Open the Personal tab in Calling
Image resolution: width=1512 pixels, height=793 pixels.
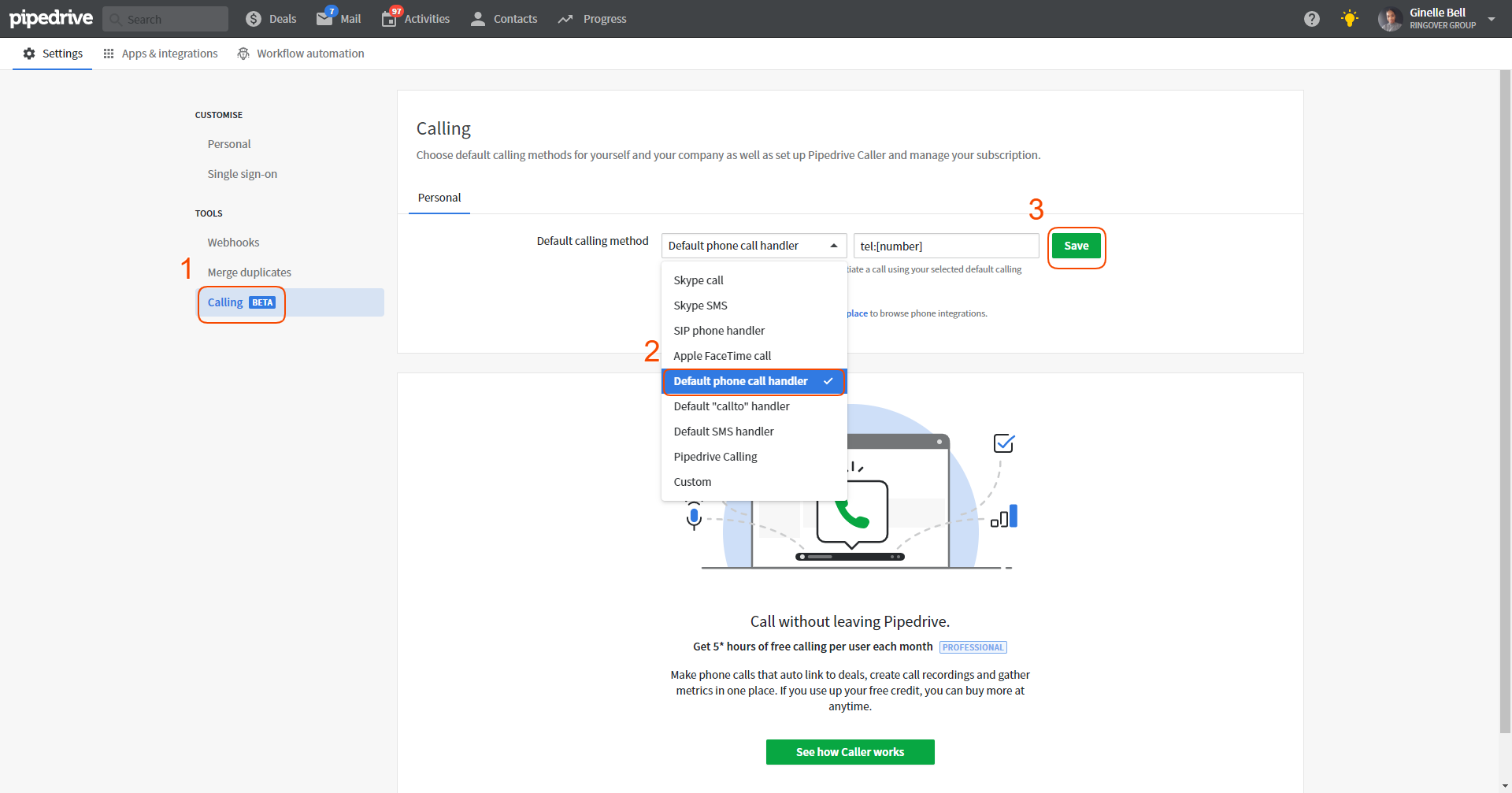[x=439, y=198]
